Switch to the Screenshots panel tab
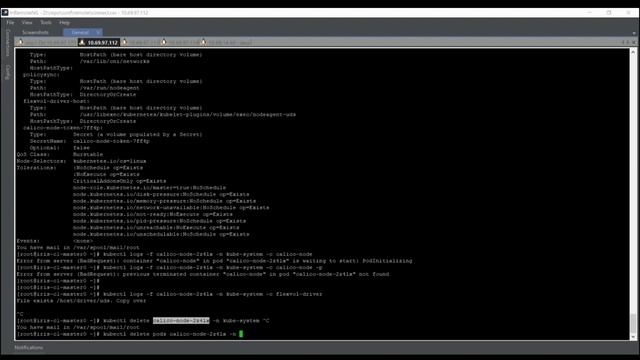Screen dimensions: 640x360 tap(36, 32)
